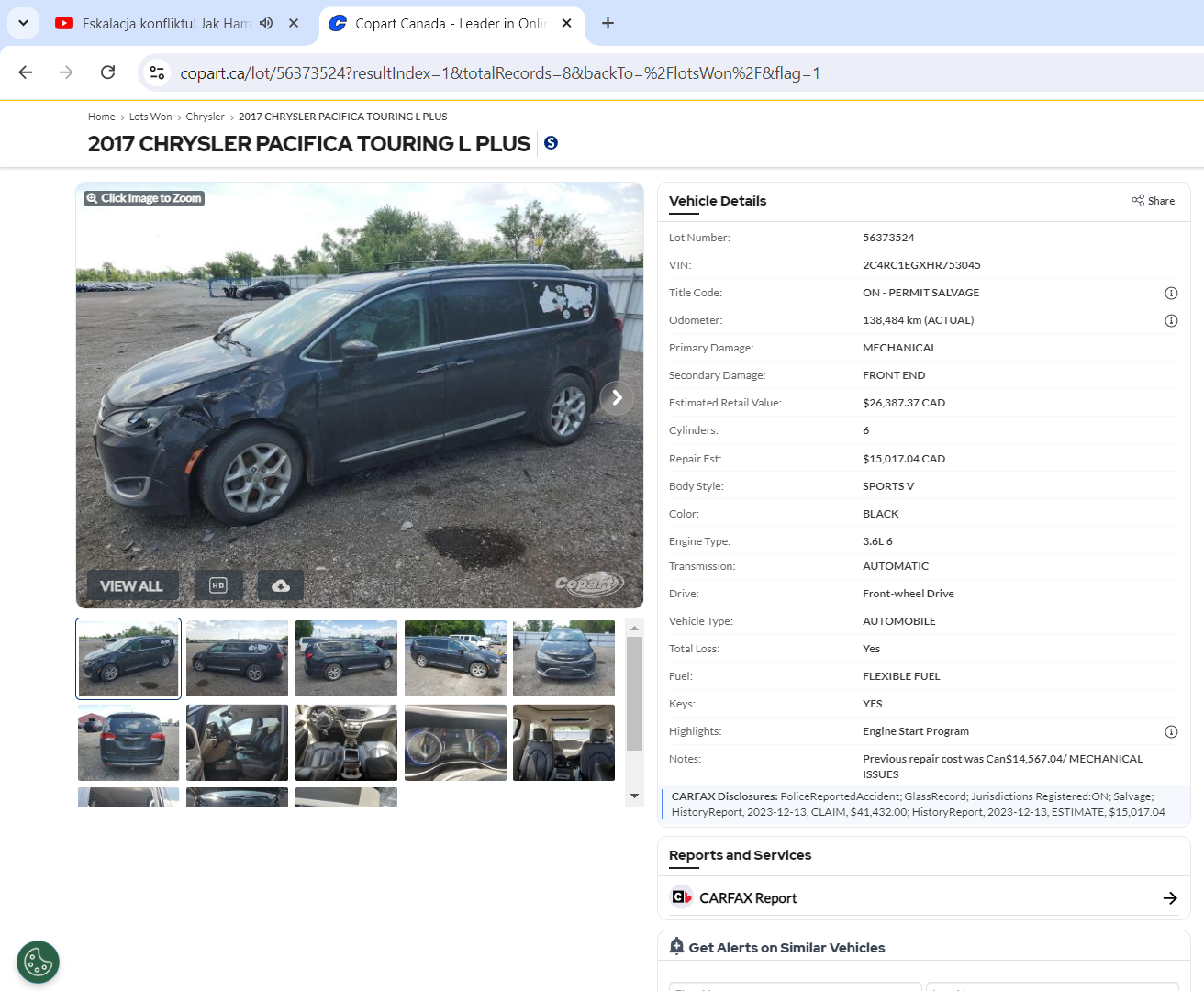Viewport: 1204px width, 991px height.
Task: Open the site information icon in address bar
Action: (157, 72)
